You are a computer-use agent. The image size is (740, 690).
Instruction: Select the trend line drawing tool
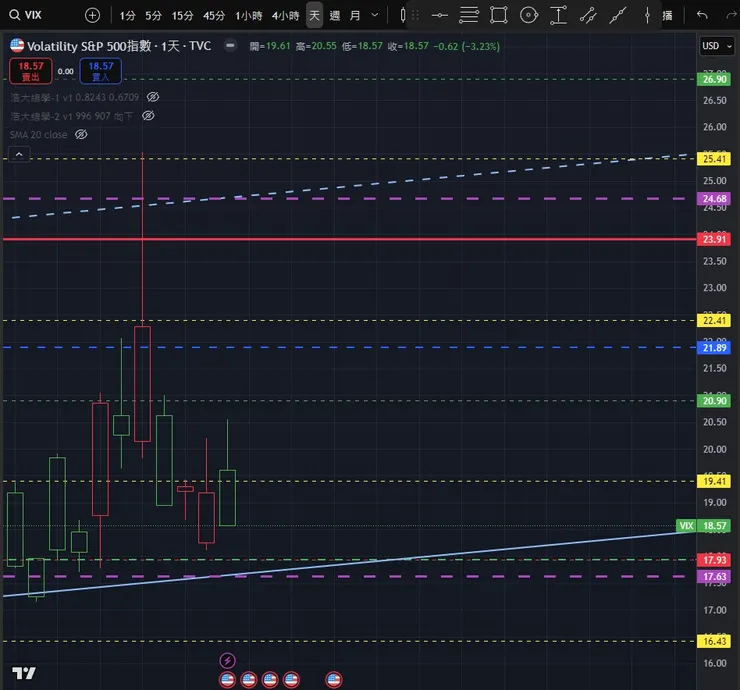pos(617,16)
